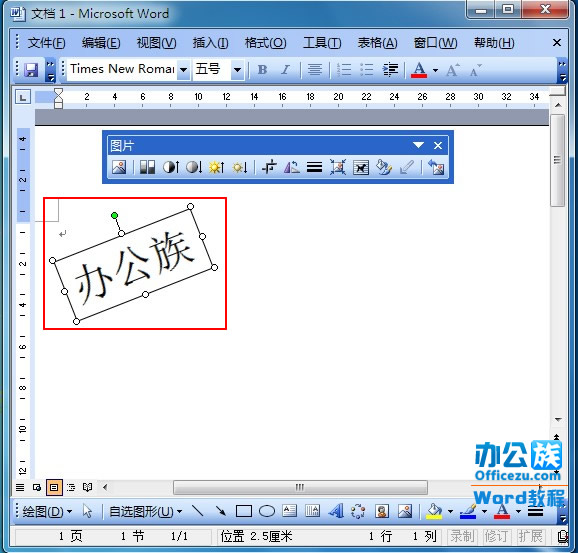
Task: Click the Rotate Left 90° icon
Action: [292, 167]
